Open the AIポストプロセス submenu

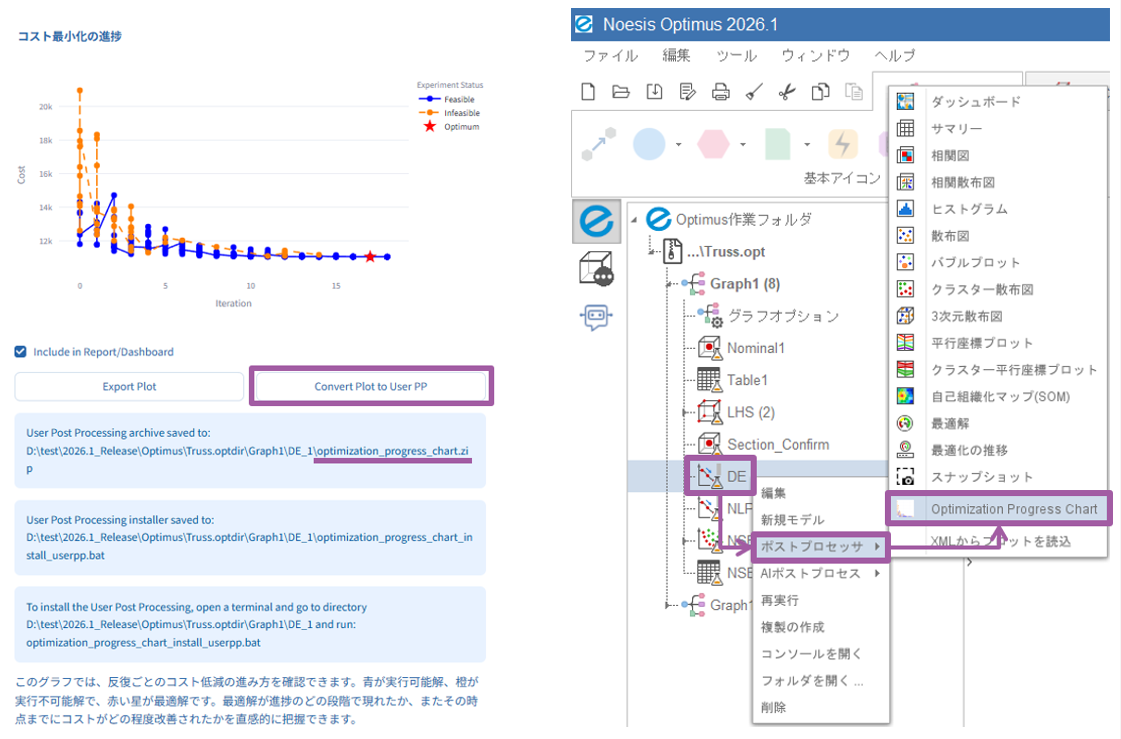coord(820,573)
